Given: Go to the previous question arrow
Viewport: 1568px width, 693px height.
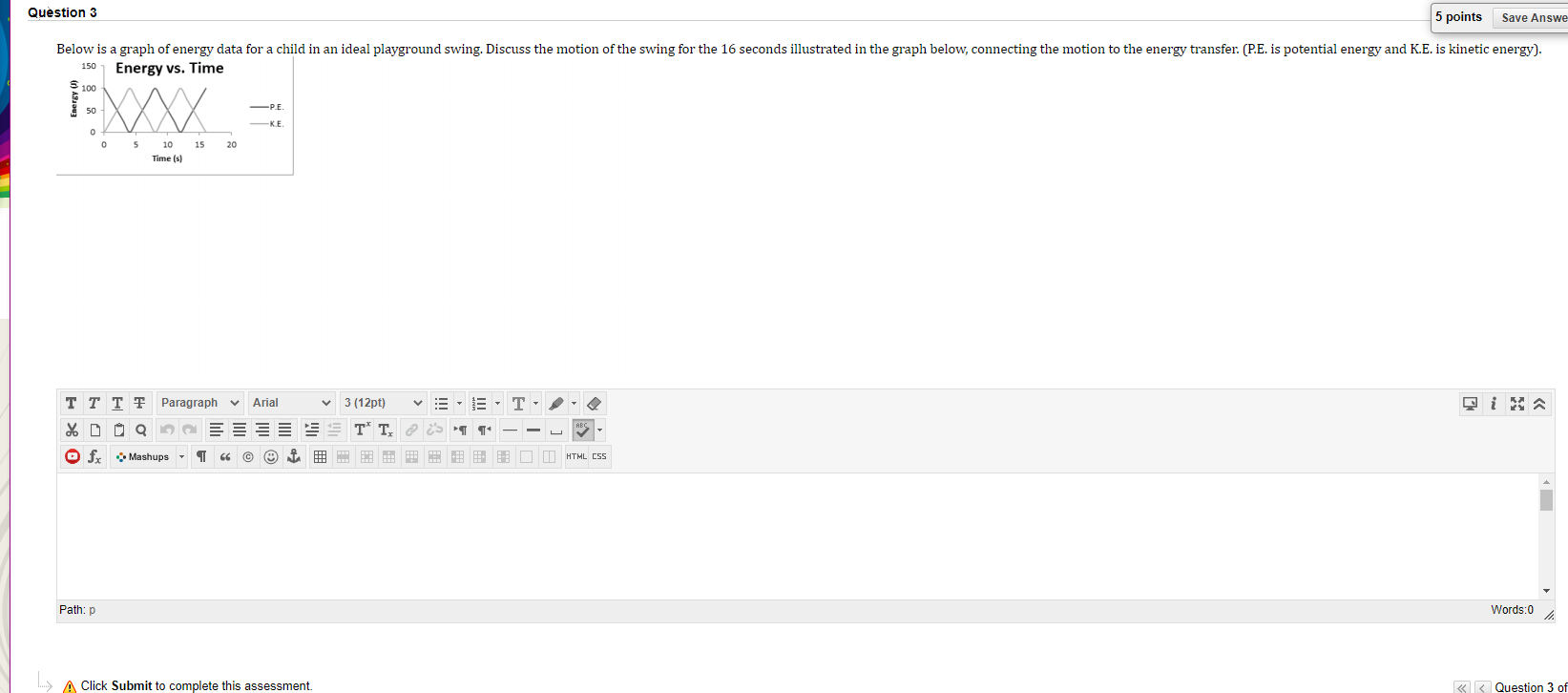Looking at the screenshot, I should pos(1482,687).
